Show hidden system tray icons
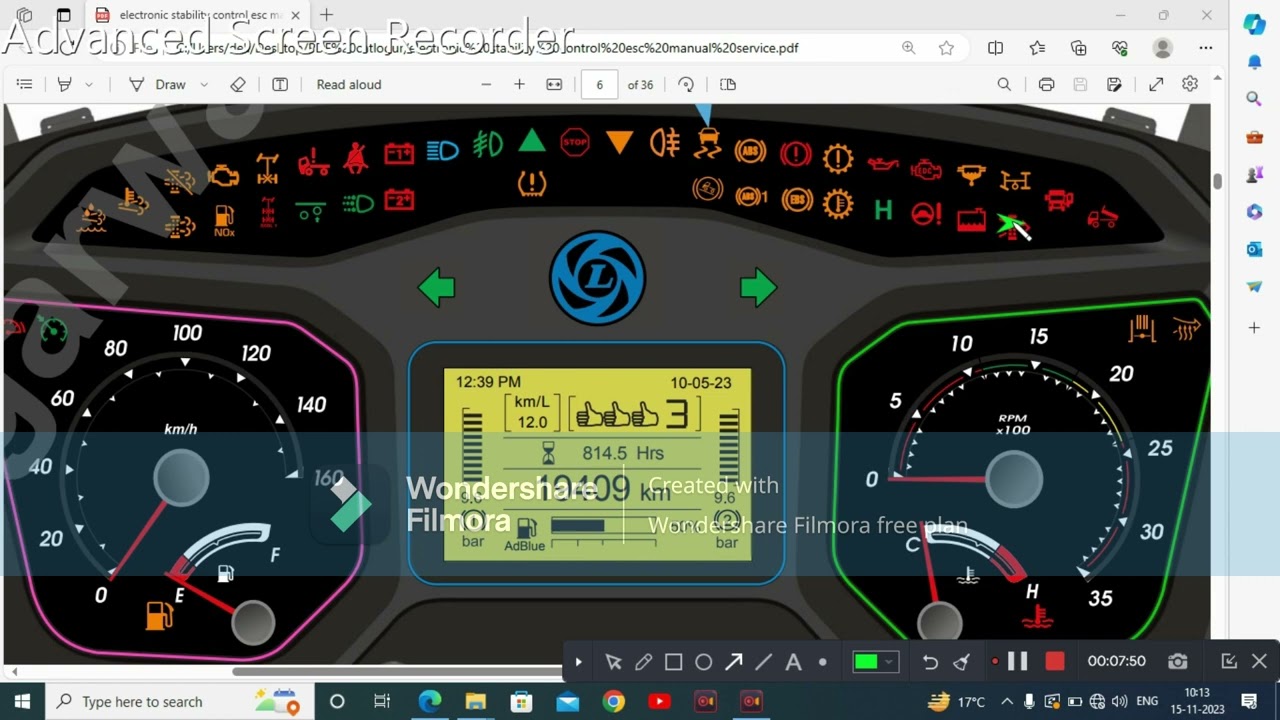 click(1006, 701)
